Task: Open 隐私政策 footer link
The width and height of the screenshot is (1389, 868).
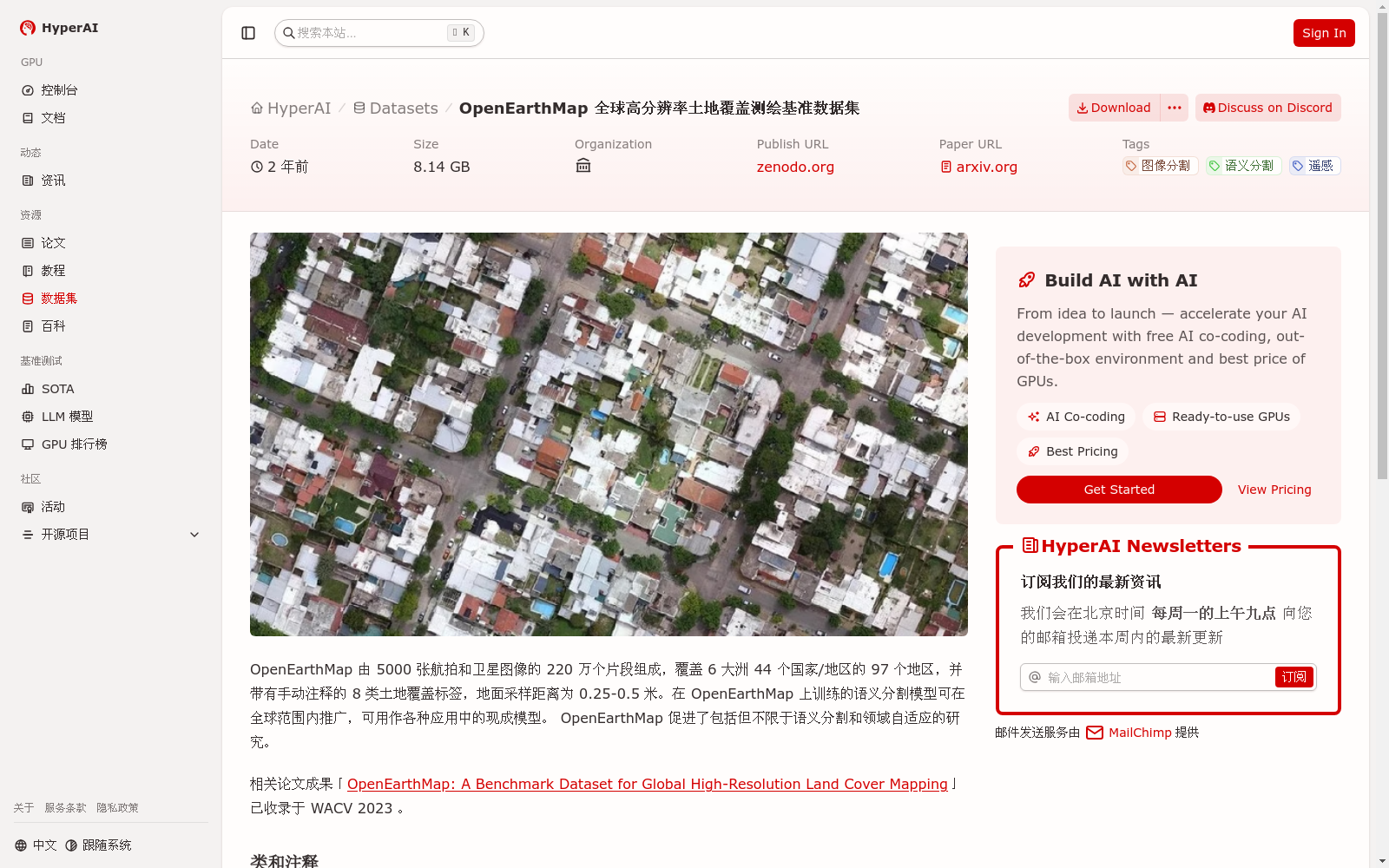Action: click(117, 808)
